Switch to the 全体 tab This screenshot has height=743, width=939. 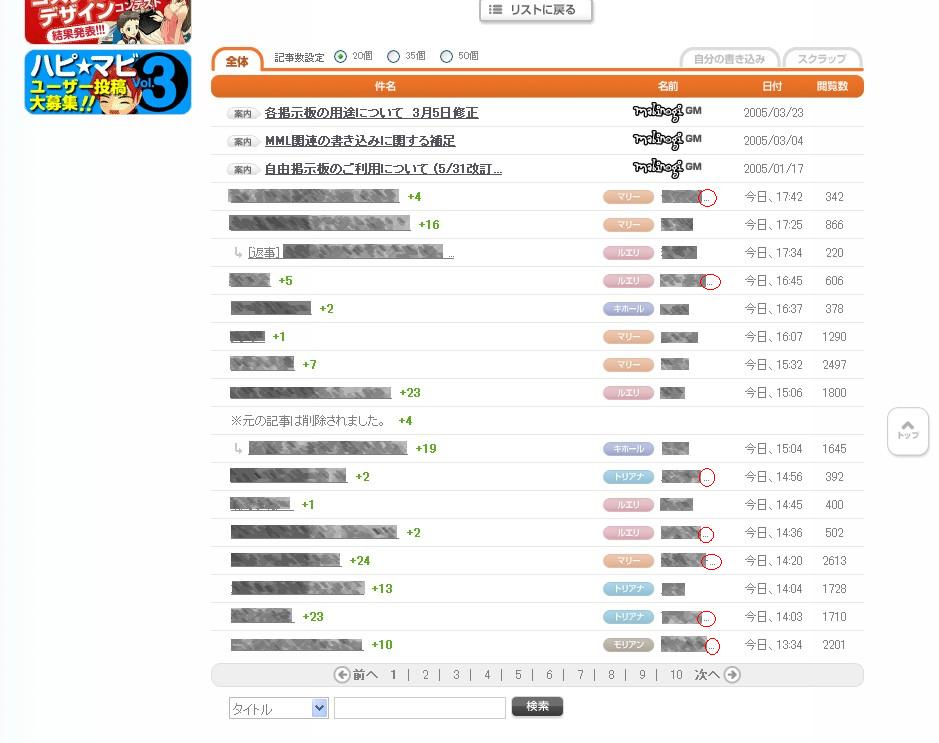click(237, 61)
